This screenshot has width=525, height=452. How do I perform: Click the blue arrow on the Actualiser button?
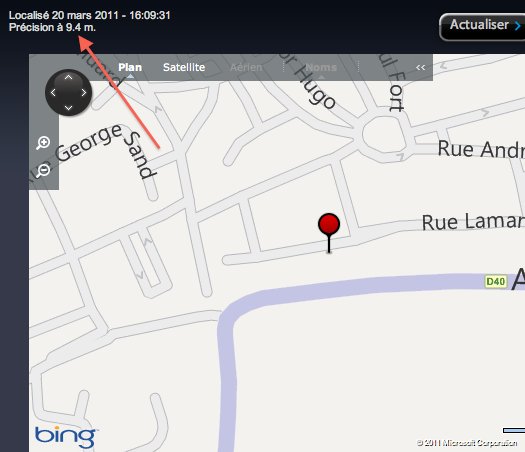pos(518,26)
